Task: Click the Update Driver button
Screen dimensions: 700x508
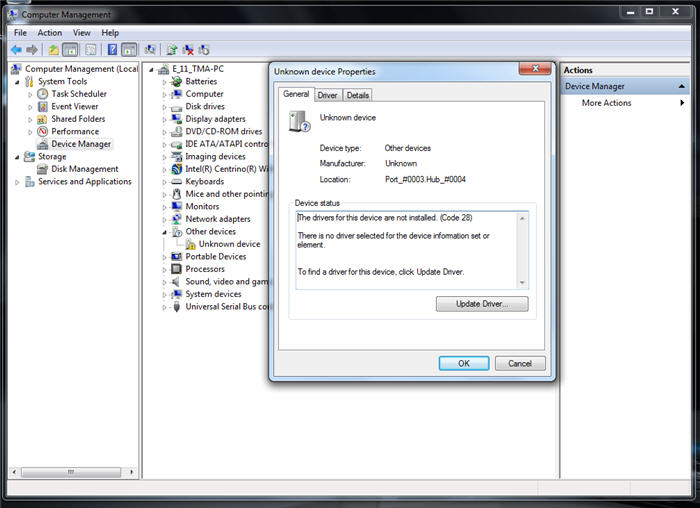Action: point(482,304)
